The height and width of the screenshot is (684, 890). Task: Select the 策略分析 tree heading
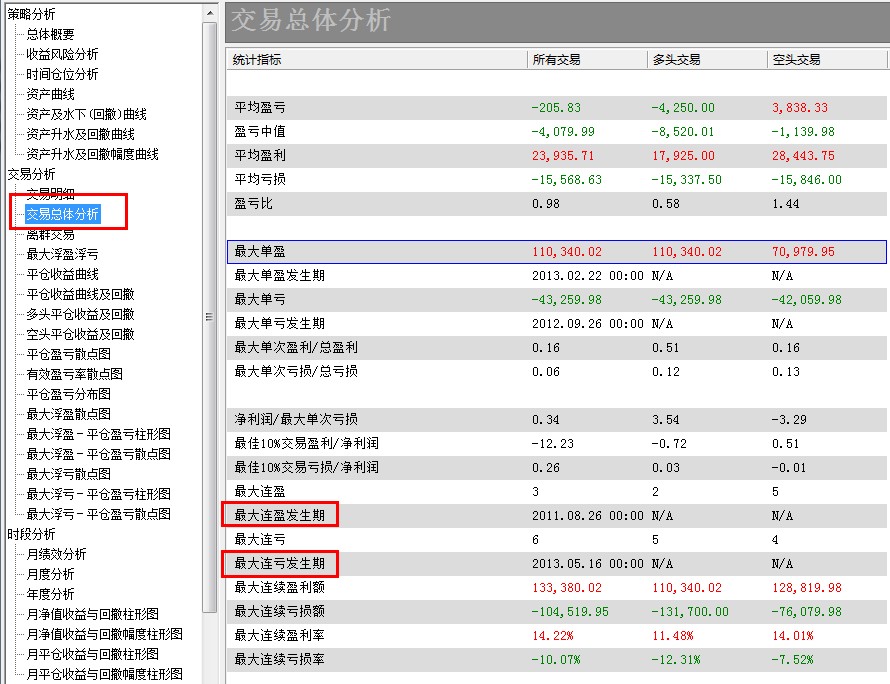32,14
